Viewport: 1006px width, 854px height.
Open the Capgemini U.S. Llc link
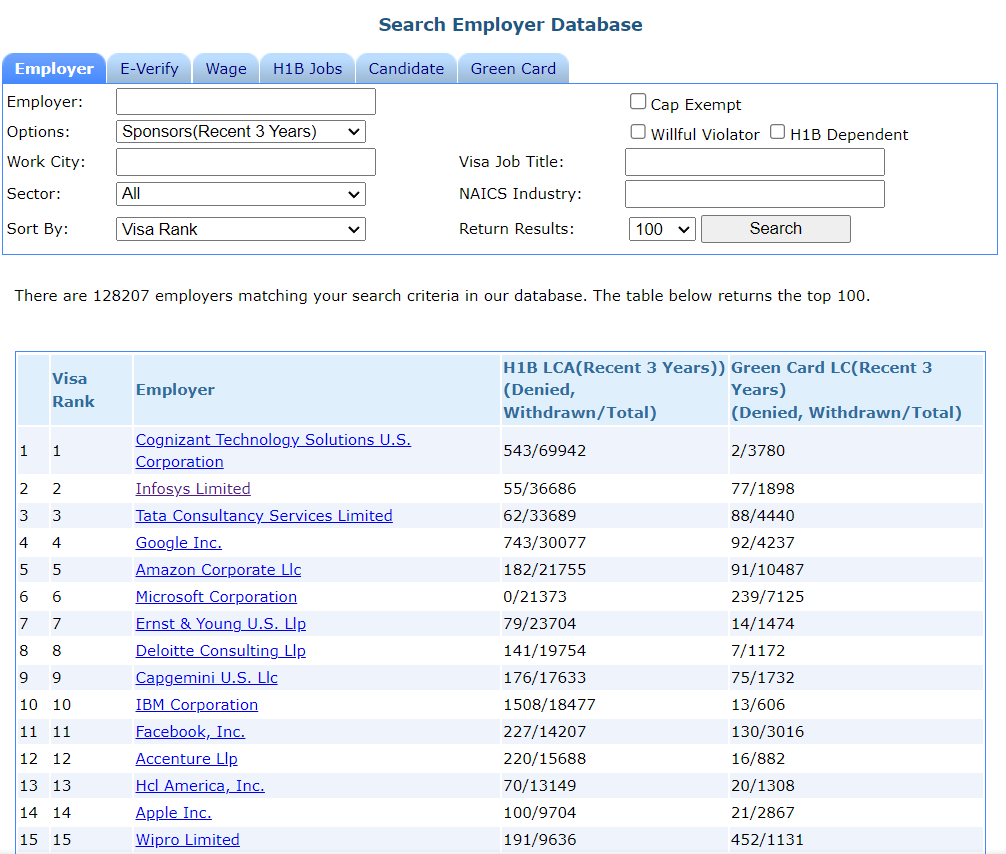(207, 677)
